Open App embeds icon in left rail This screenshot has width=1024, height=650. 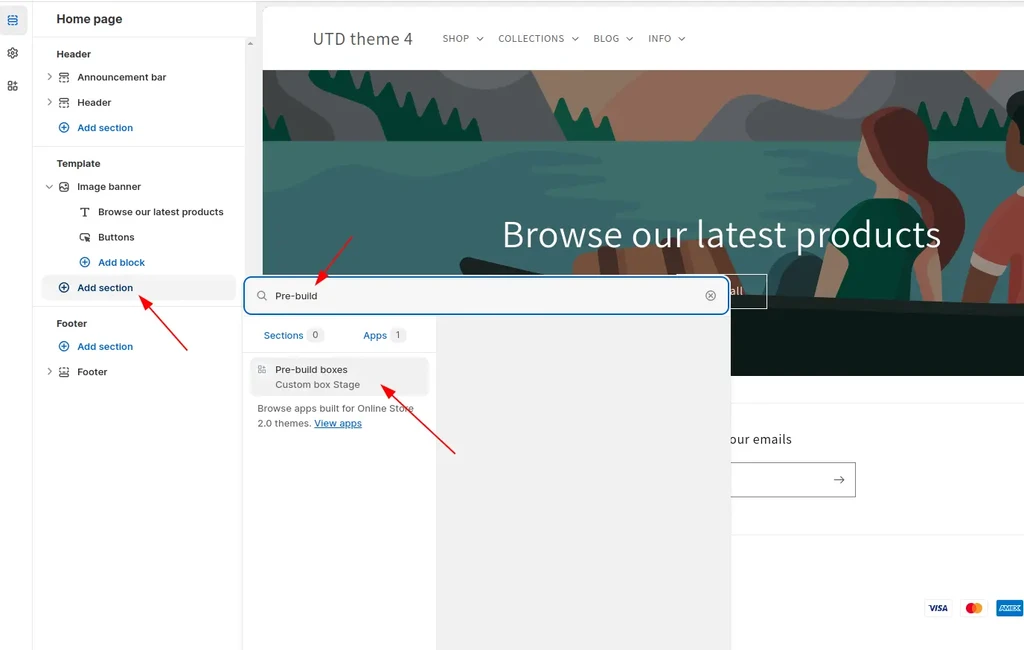pos(12,86)
